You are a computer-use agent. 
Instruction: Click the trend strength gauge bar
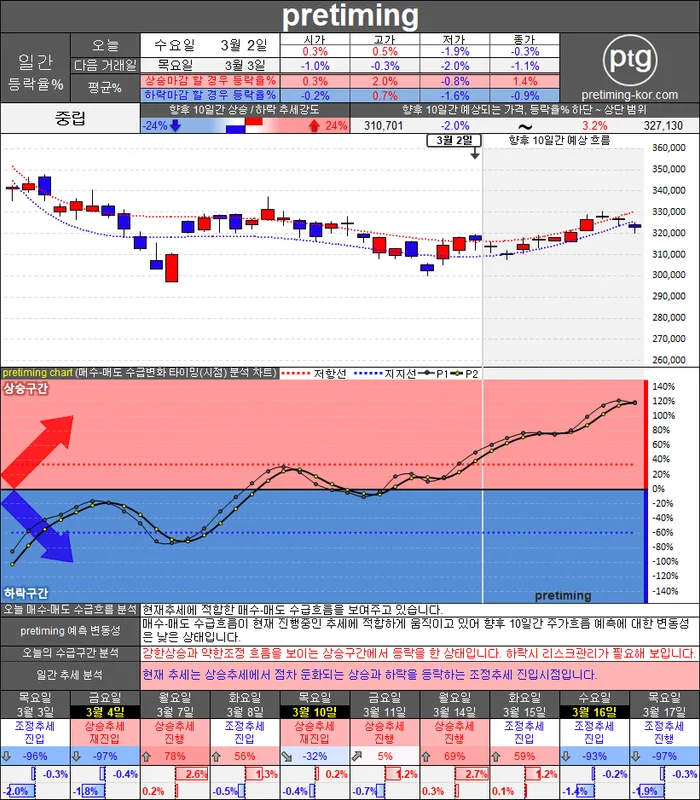tap(245, 126)
